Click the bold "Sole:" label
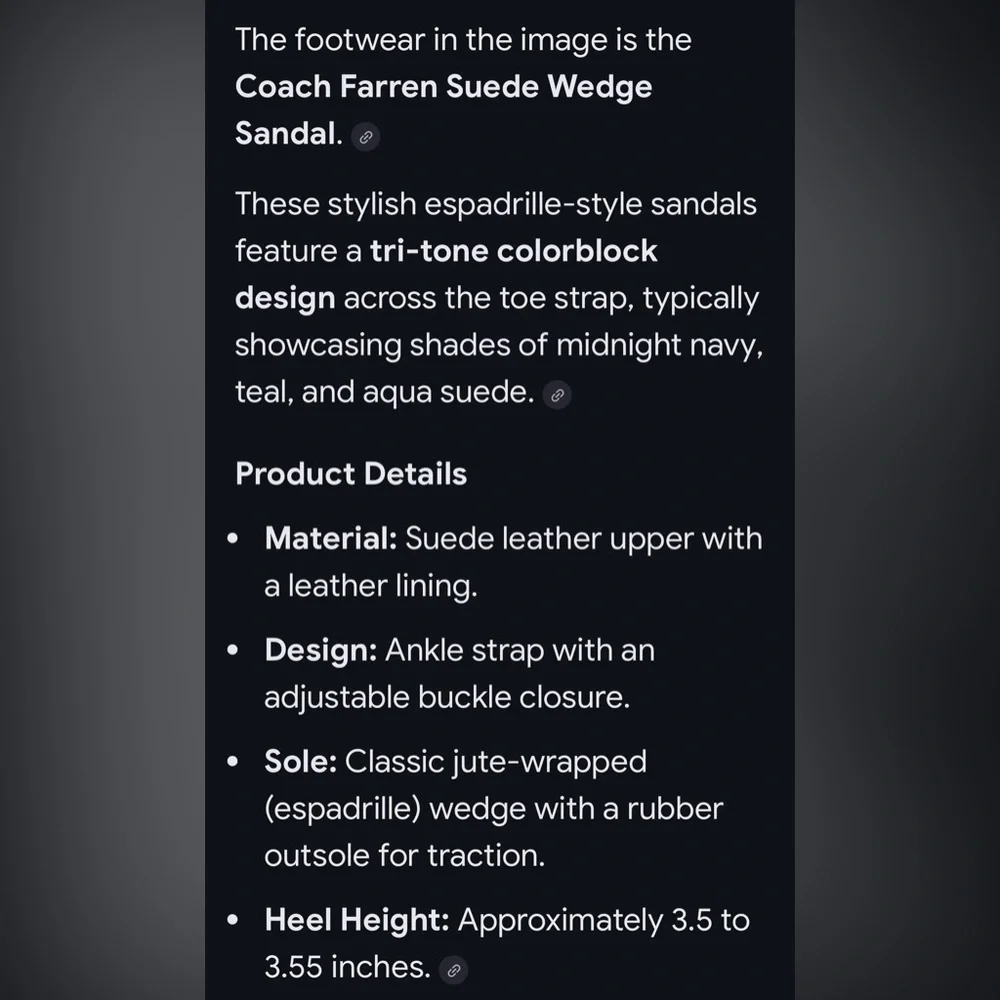Viewport: 1000px width, 1000px height. tap(301, 762)
